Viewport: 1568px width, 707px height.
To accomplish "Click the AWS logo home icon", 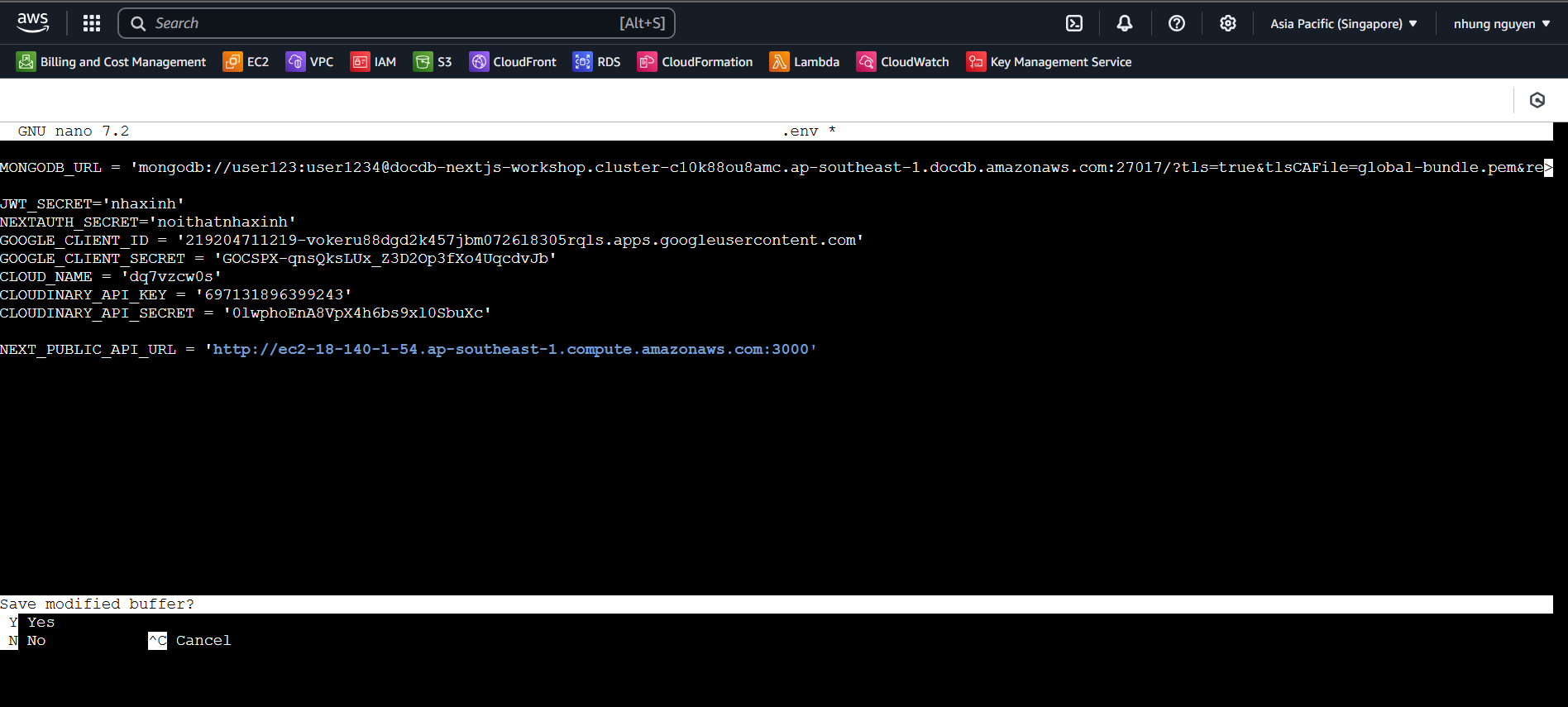I will click(x=33, y=23).
